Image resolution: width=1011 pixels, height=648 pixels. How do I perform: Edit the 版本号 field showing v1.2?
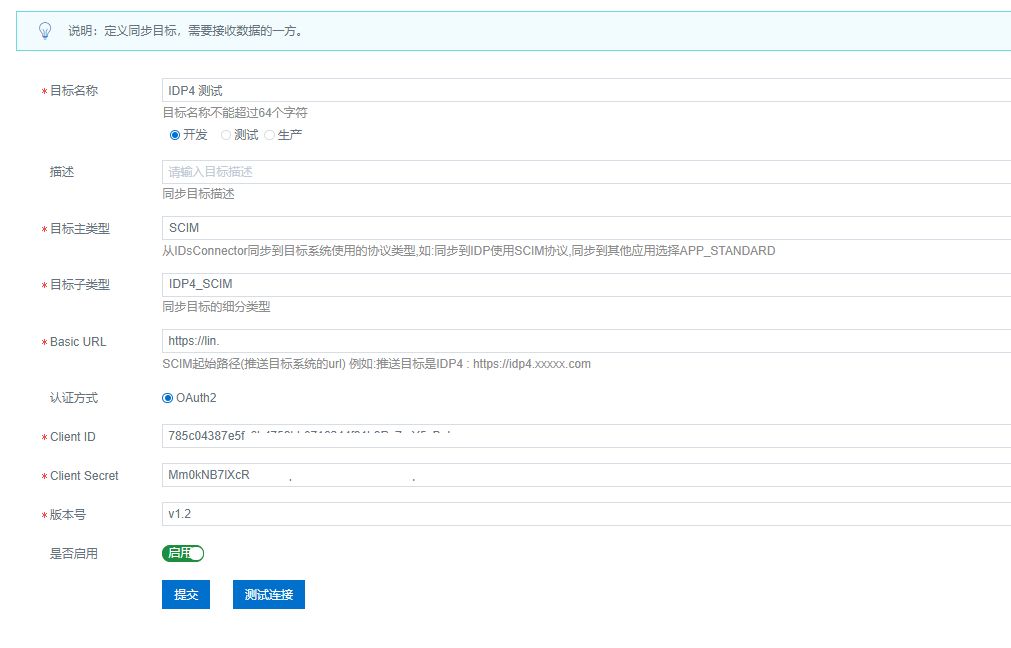pos(585,514)
